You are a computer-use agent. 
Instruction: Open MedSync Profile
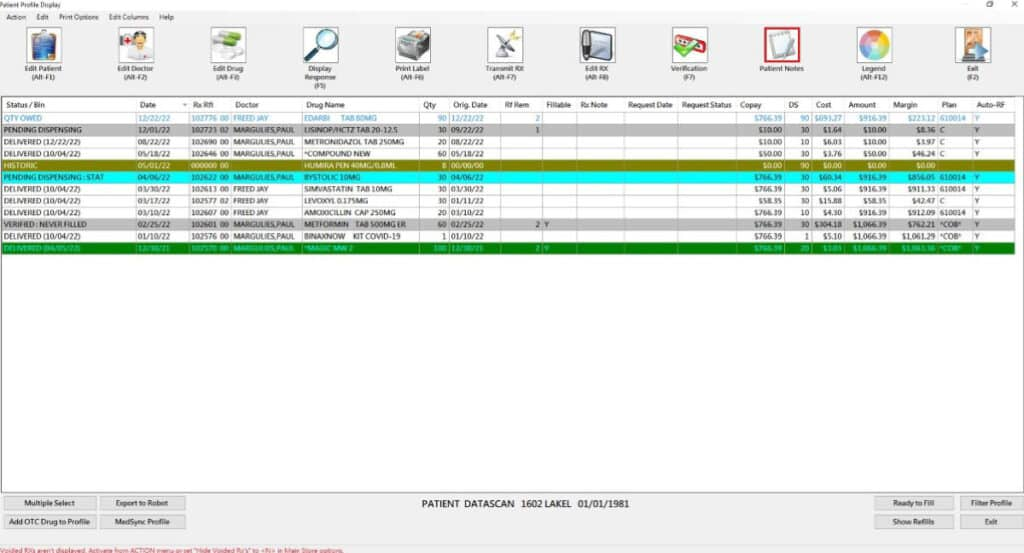pyautogui.click(x=142, y=522)
